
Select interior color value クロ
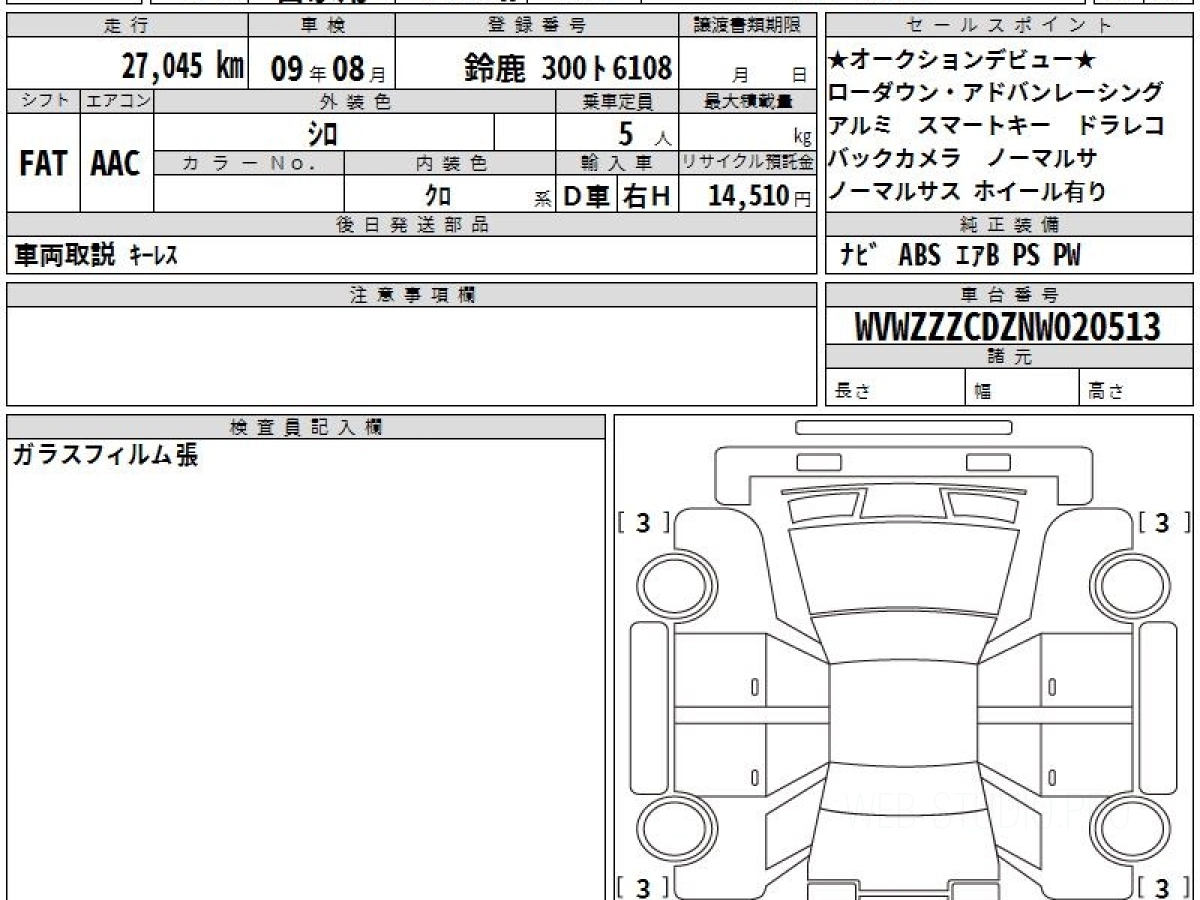point(438,197)
